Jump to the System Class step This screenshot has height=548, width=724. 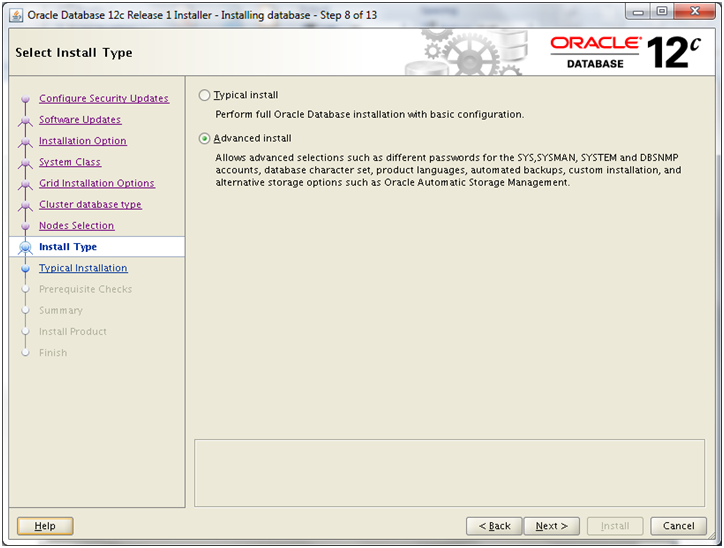70,162
